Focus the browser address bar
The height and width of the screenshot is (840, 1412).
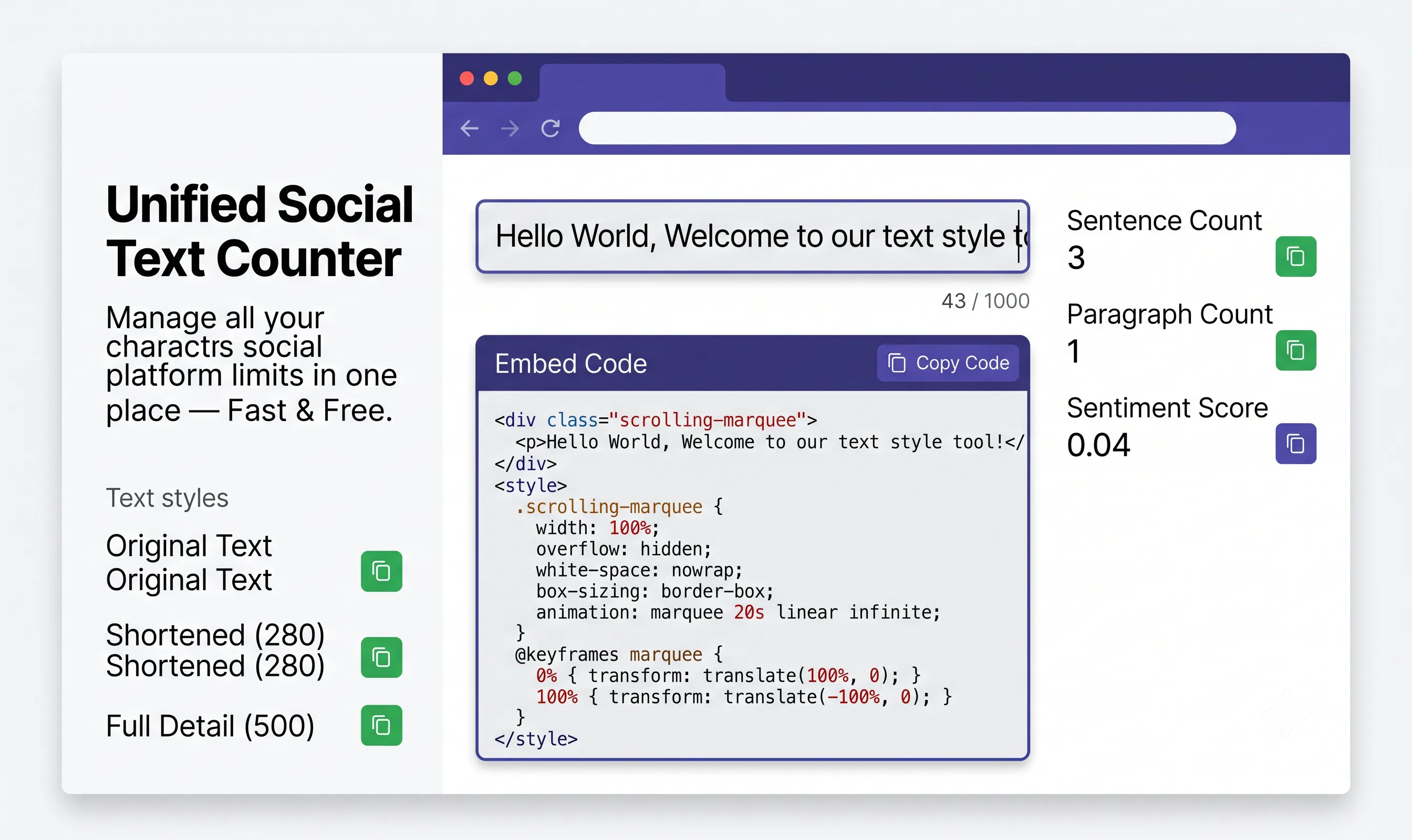click(x=907, y=128)
